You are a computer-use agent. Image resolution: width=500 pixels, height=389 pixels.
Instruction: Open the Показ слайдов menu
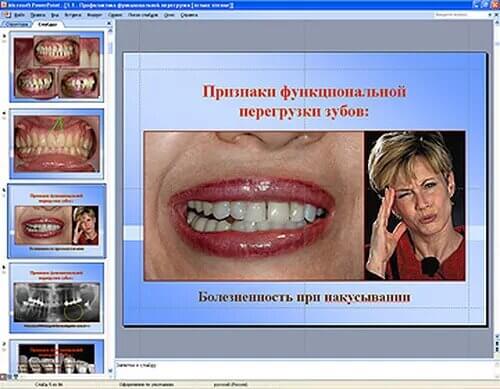tap(143, 15)
